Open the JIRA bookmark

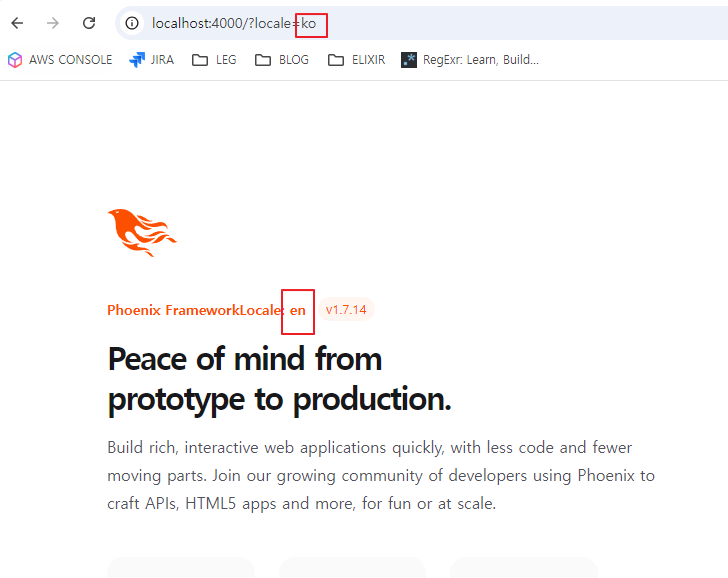[151, 60]
